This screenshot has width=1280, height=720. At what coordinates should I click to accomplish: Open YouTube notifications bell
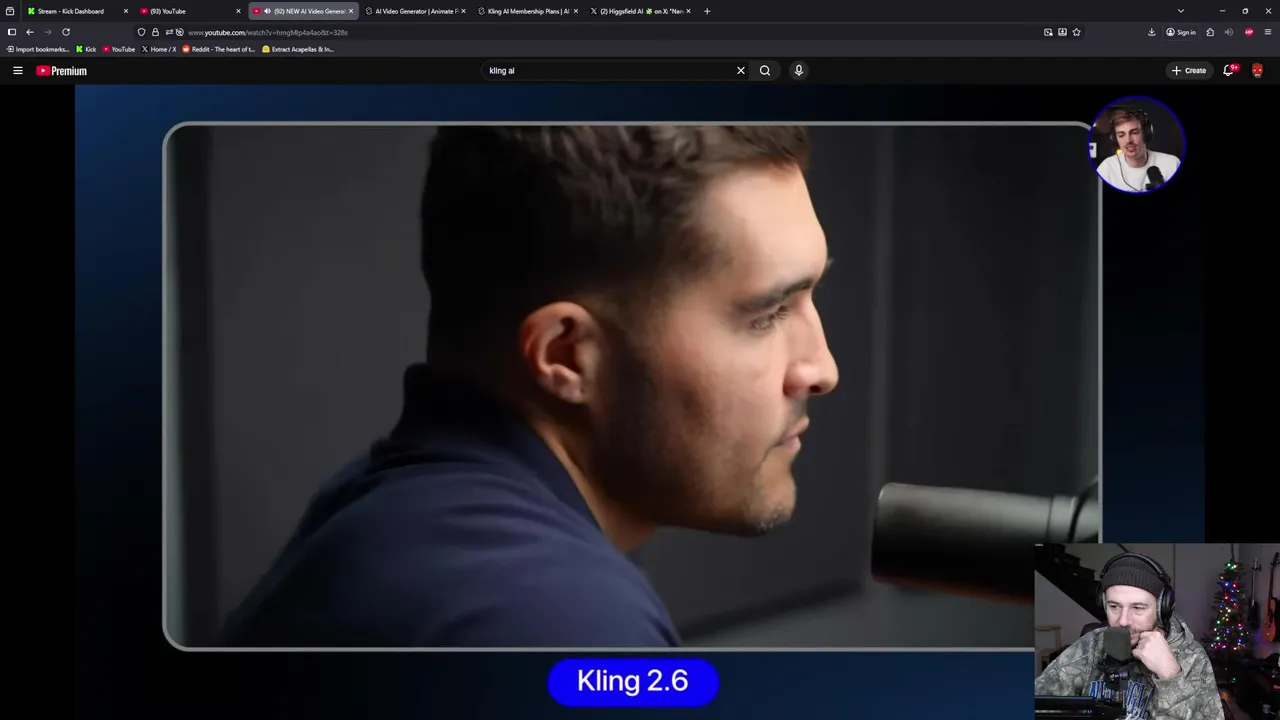[1228, 71]
